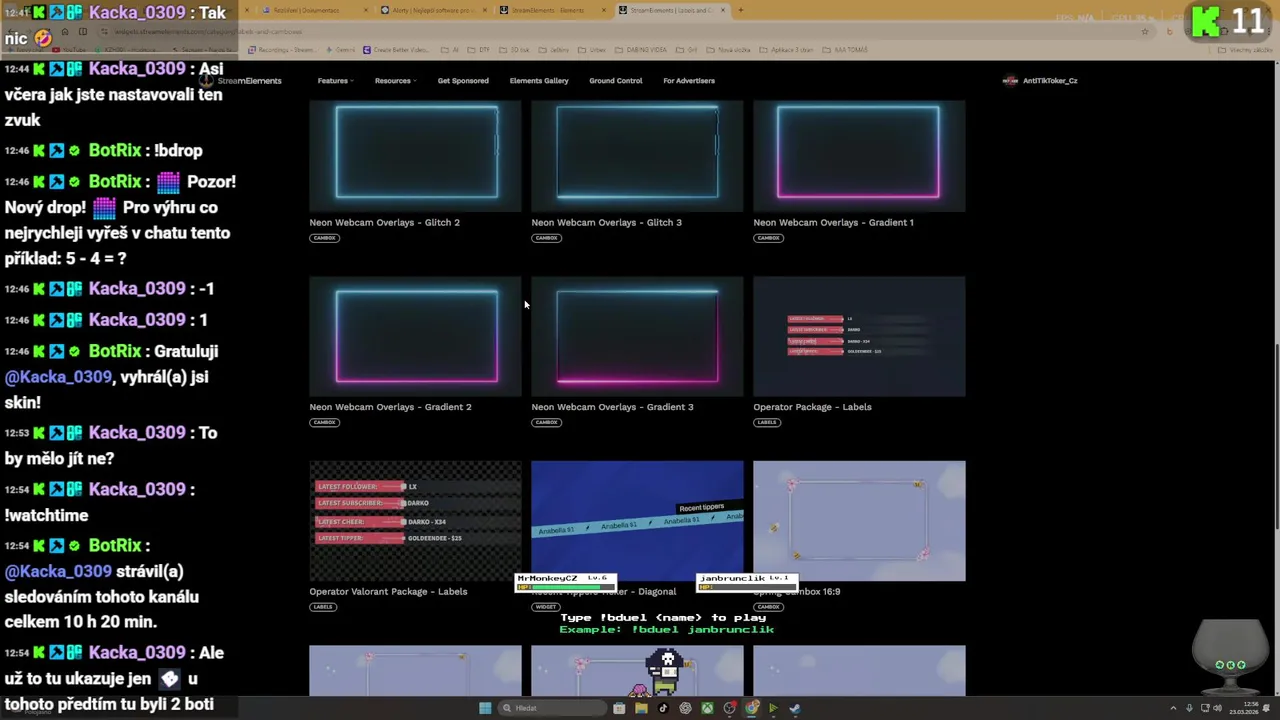Click the taskbar Hledat search box
The height and width of the screenshot is (720, 1280).
tap(552, 708)
